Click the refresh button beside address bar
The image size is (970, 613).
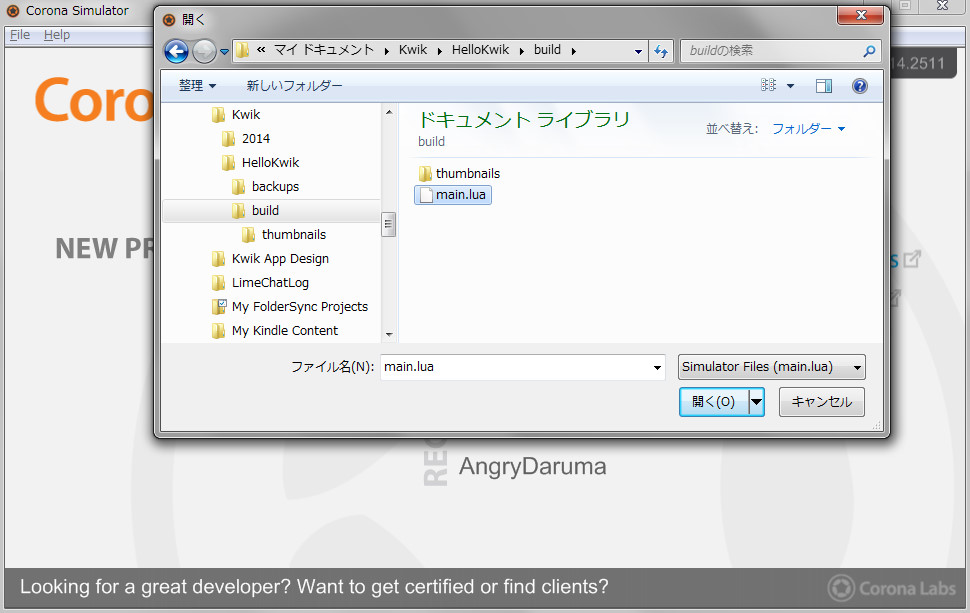[661, 51]
